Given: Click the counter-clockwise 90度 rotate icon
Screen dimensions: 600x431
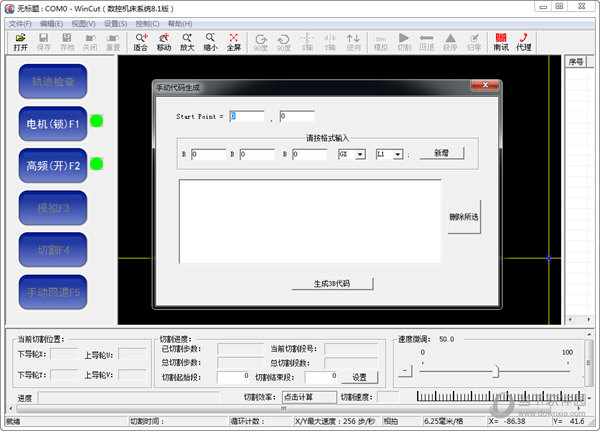Looking at the screenshot, I should click(x=284, y=42).
